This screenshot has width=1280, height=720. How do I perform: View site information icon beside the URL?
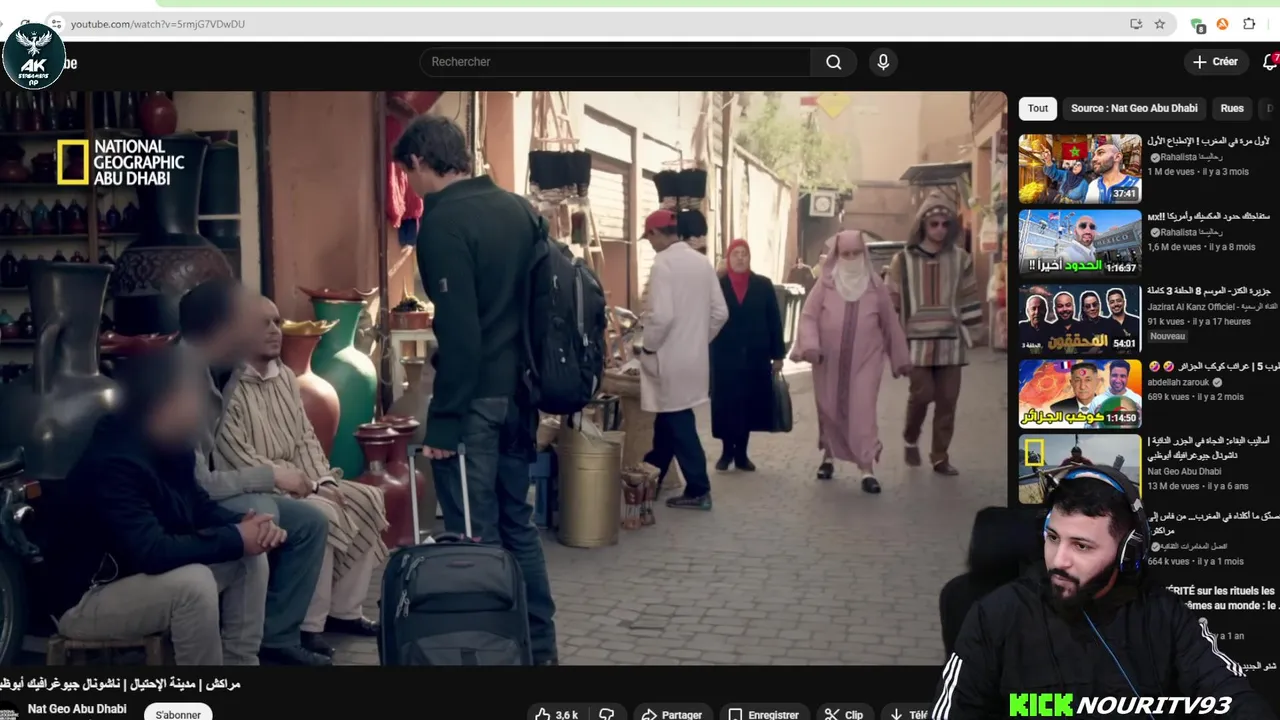pyautogui.click(x=55, y=24)
